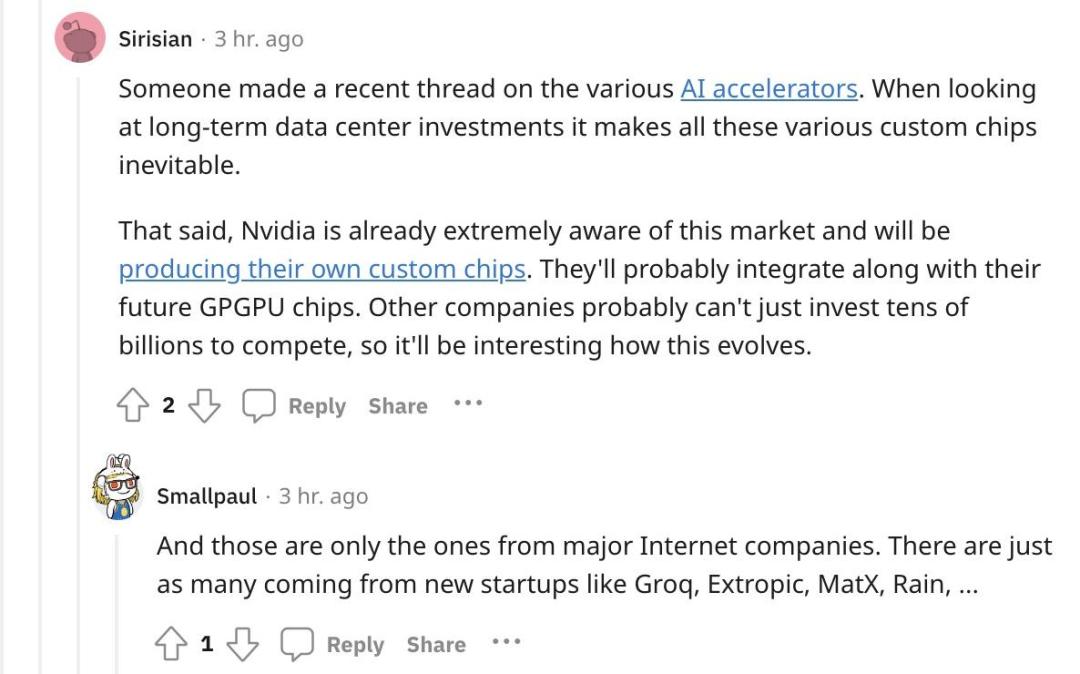Image resolution: width=1080 pixels, height=674 pixels.
Task: Open Sirisian's profile avatar
Action: 80,39
